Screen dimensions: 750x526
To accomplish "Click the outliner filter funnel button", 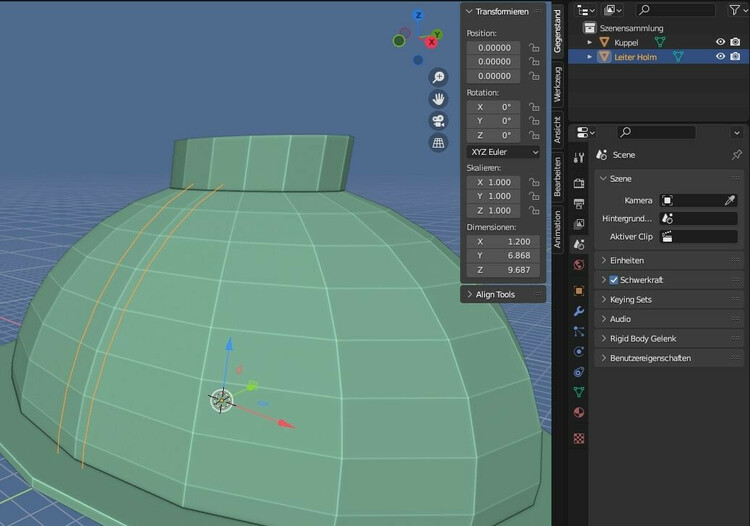I will 733,9.
